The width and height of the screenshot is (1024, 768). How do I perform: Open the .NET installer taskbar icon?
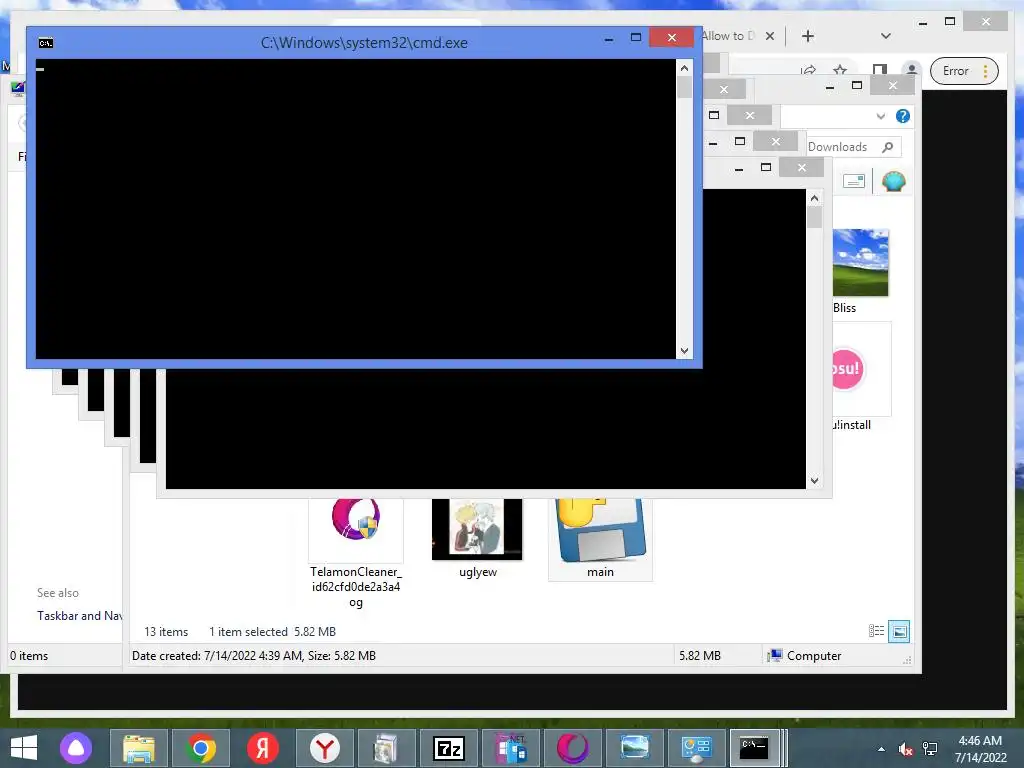[x=511, y=748]
